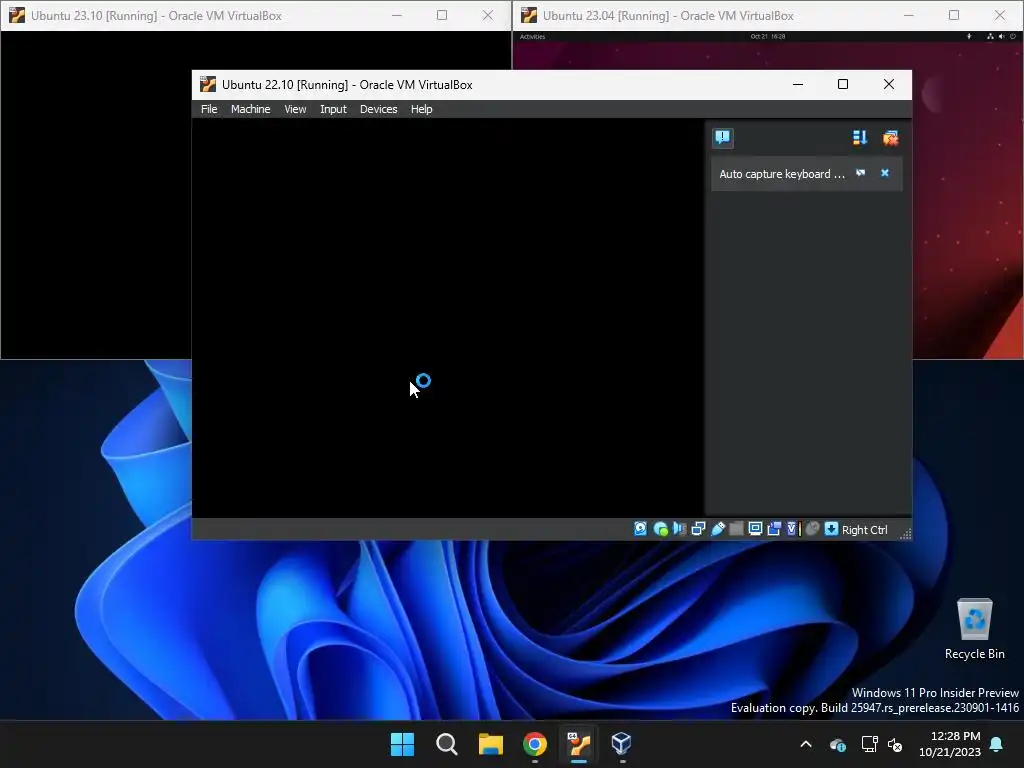Minimize the Ubuntu 23.10 VirtualBox window
1024x768 pixels.
pos(396,15)
